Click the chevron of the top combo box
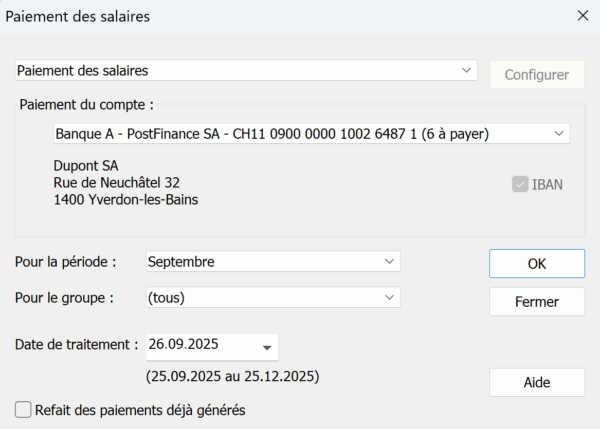The height and width of the screenshot is (429, 600). (x=466, y=70)
